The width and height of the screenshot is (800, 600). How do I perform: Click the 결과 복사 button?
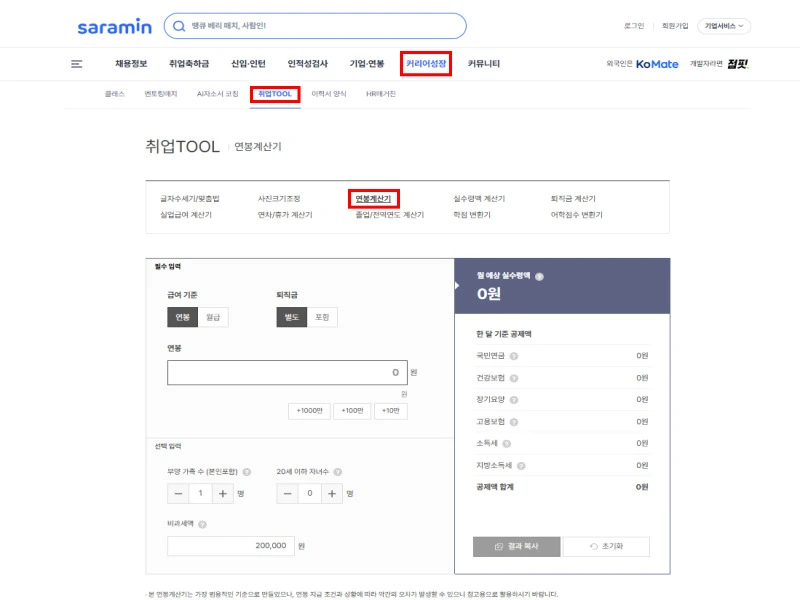click(x=514, y=546)
